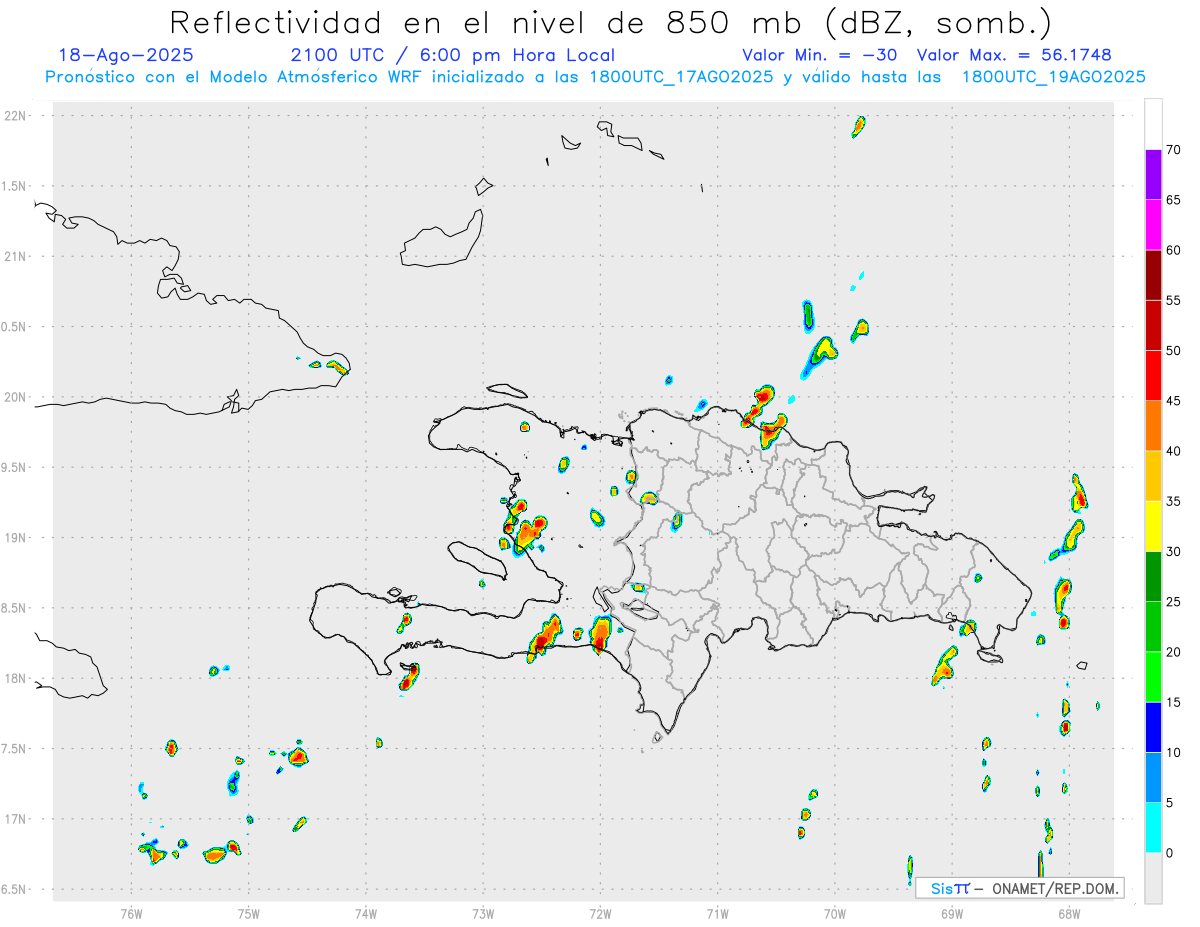Select the gray below-zero colorbar segment

tap(1153, 878)
